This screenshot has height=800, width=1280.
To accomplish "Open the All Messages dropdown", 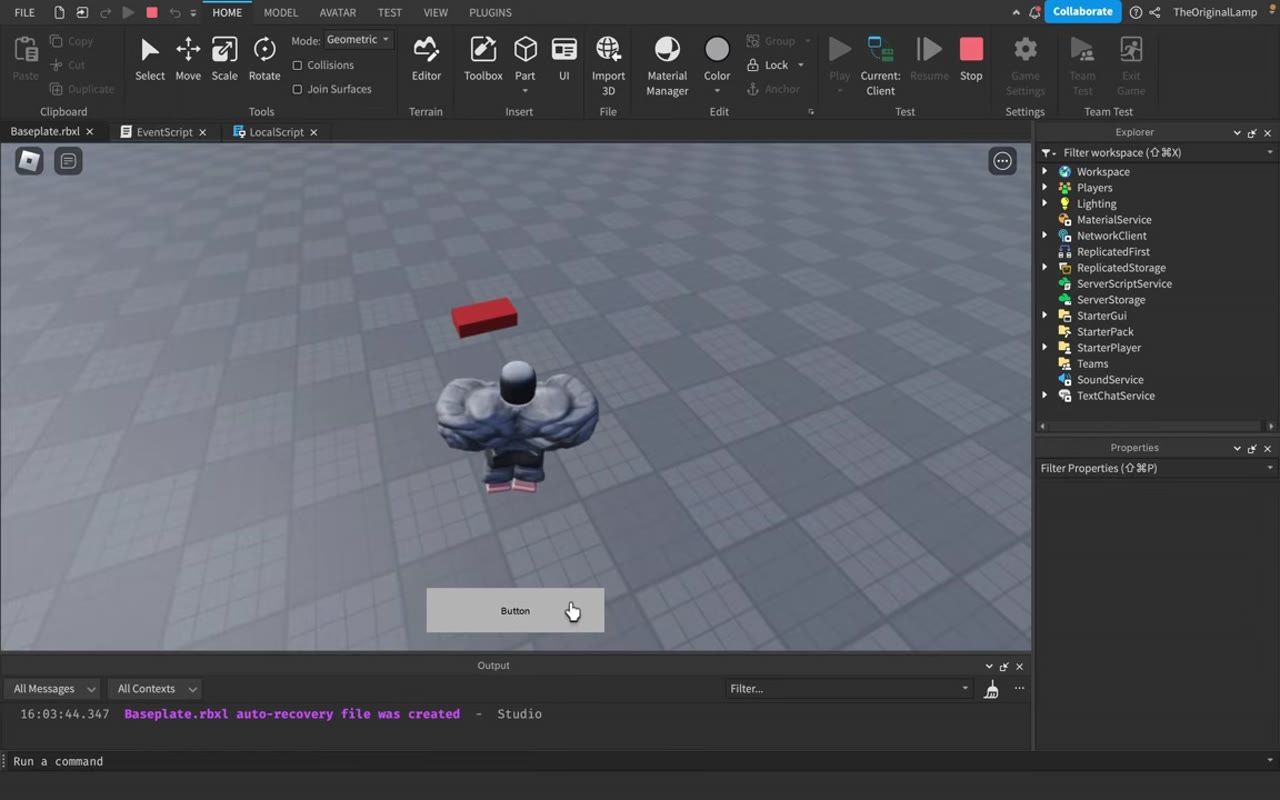I will (x=54, y=689).
